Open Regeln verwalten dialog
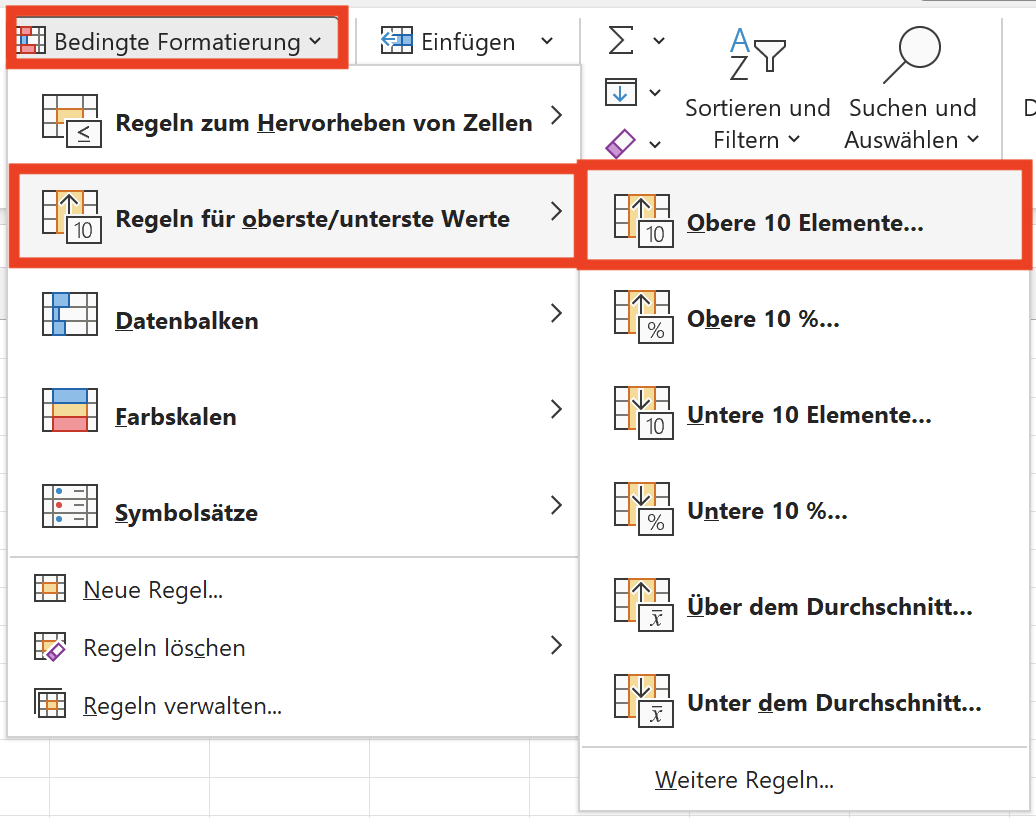1036x818 pixels. click(182, 706)
